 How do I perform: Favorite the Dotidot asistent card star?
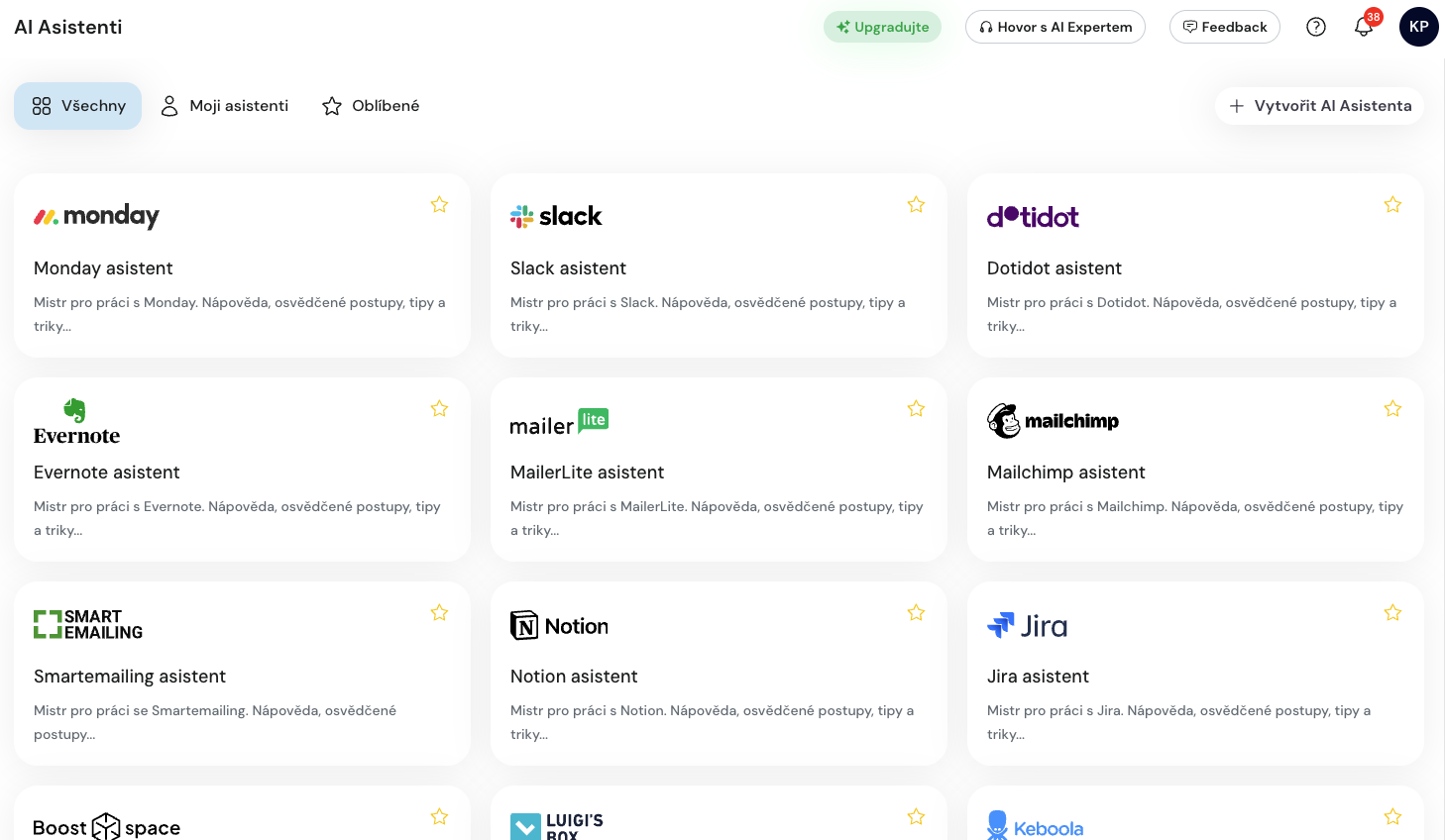(1392, 204)
